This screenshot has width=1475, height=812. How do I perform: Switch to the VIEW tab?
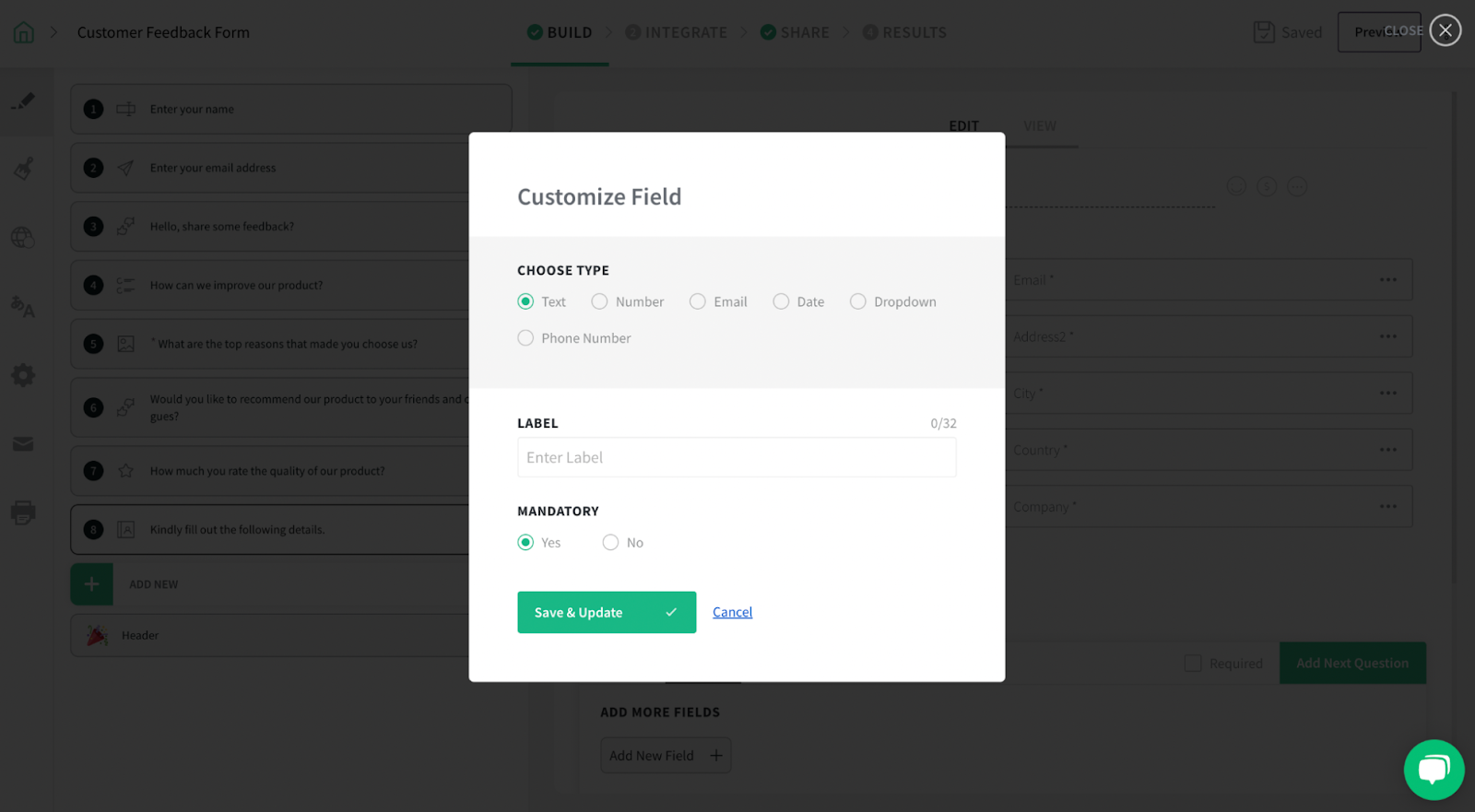(x=1040, y=126)
